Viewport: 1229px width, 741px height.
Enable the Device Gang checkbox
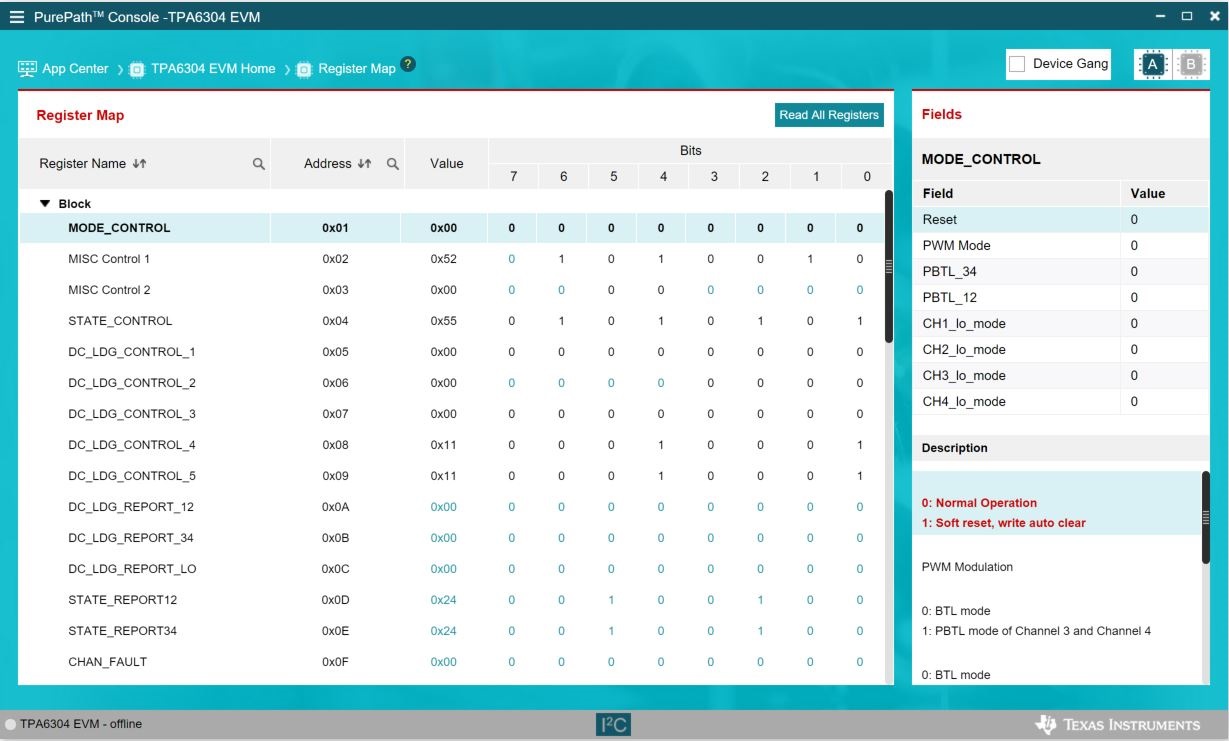click(x=1017, y=64)
